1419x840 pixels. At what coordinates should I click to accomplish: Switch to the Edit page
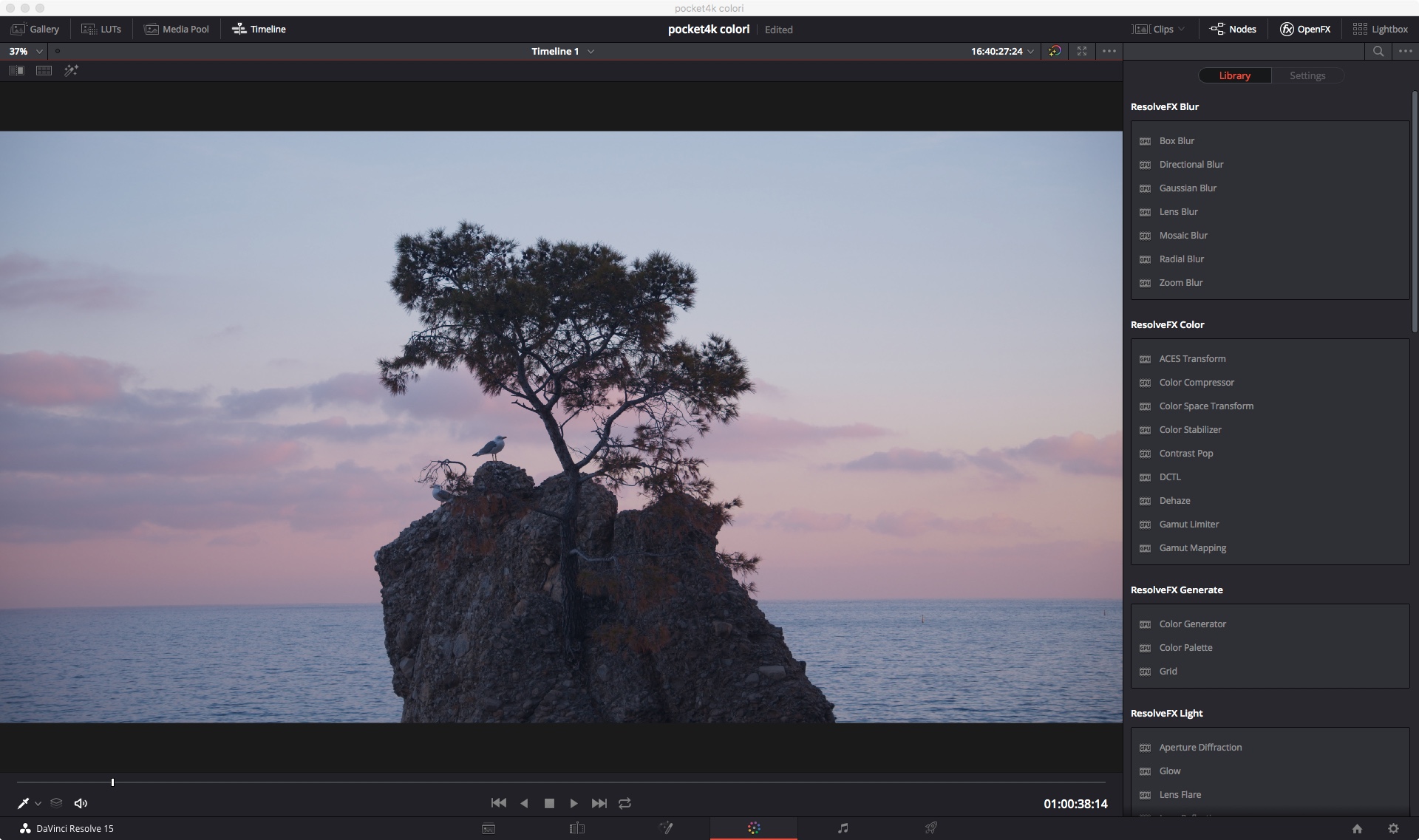coord(577,828)
